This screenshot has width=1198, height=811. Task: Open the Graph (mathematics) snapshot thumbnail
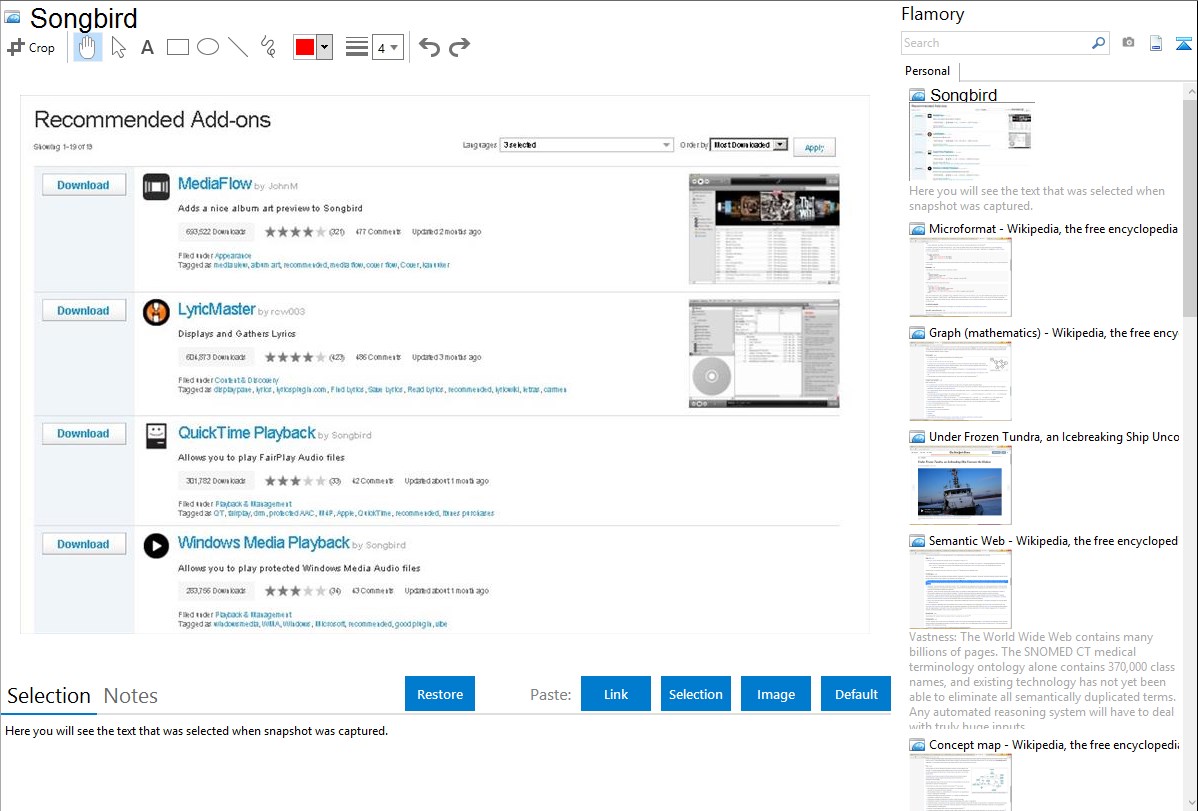tap(960, 381)
